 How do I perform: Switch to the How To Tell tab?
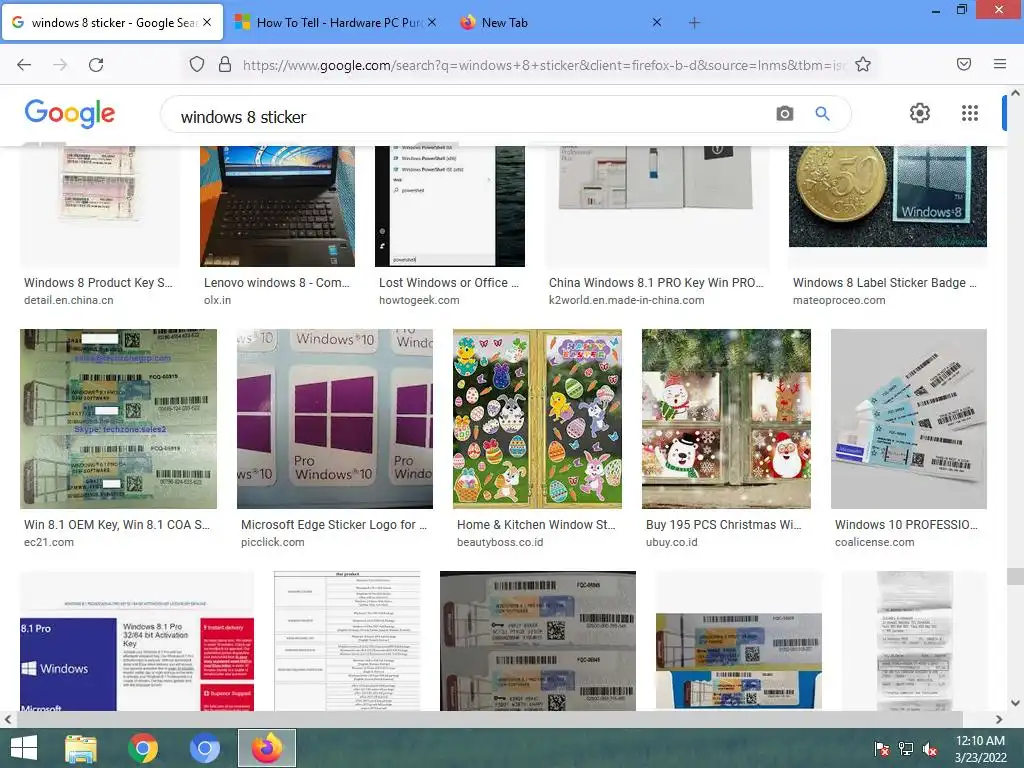tap(336, 23)
